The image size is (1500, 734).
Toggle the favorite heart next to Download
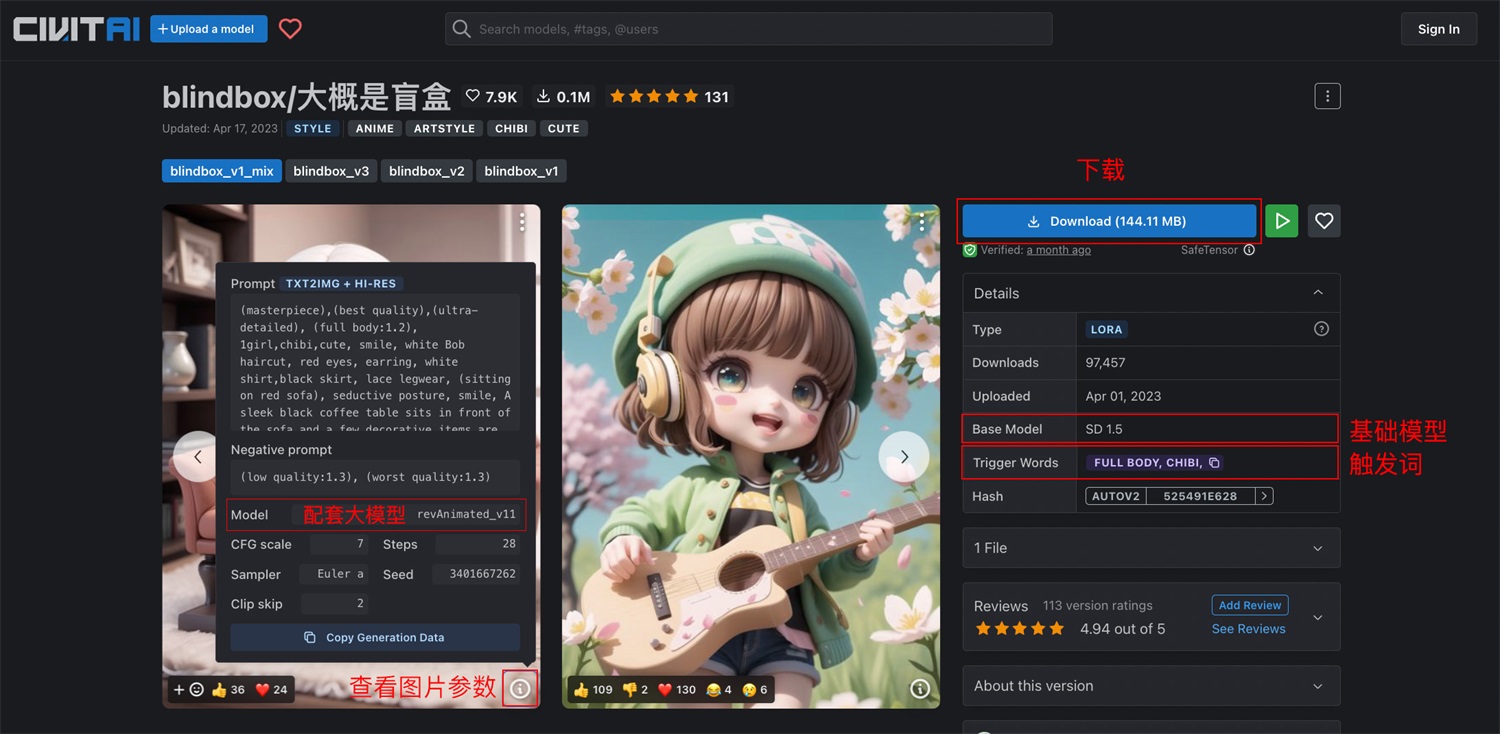[1323, 220]
